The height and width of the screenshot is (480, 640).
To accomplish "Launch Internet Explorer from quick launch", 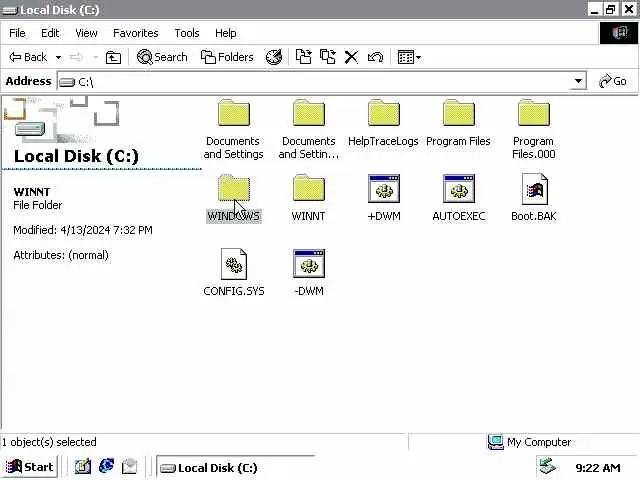I will tap(107, 466).
